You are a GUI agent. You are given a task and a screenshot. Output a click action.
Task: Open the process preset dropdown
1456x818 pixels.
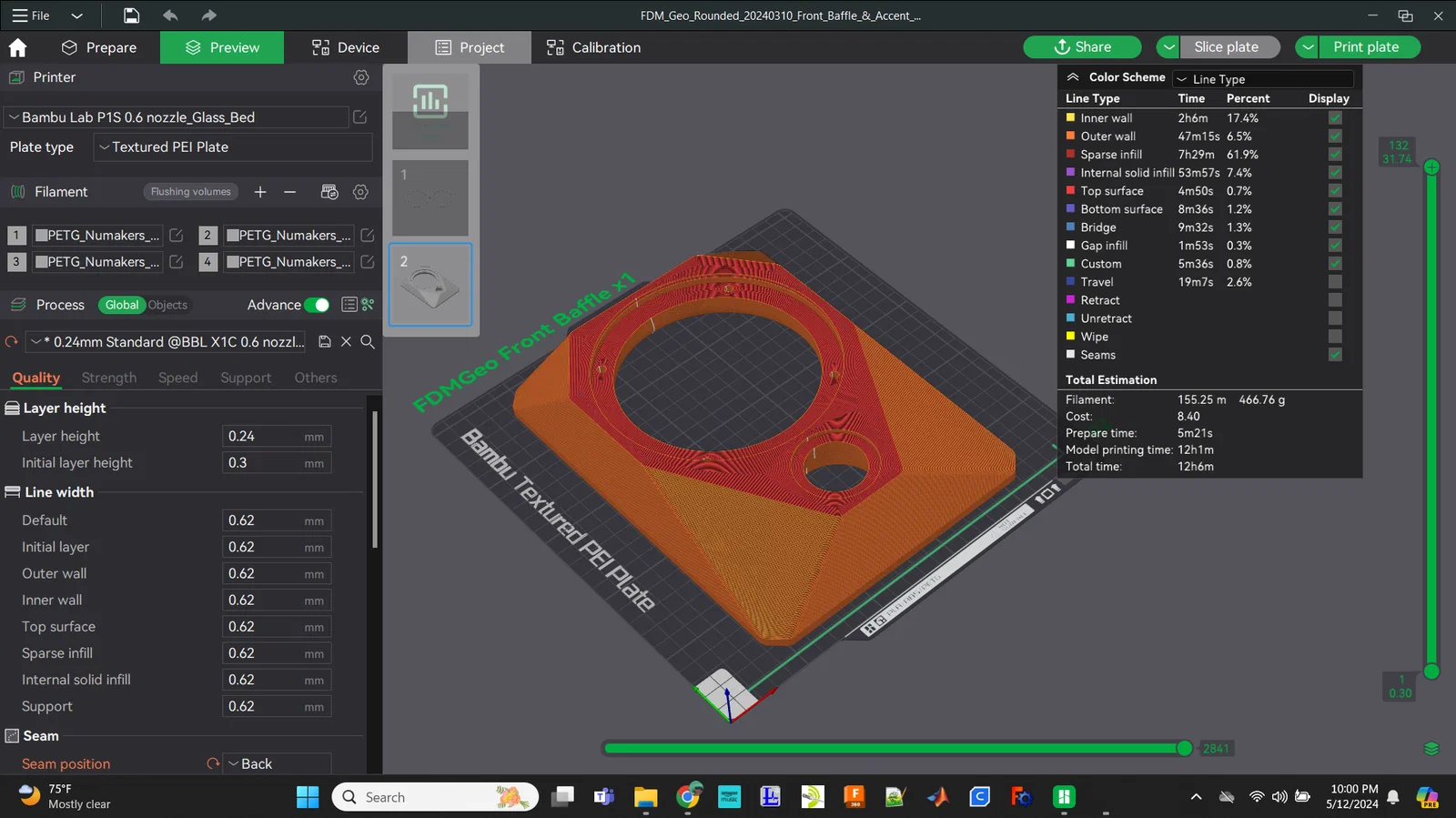coord(167,342)
